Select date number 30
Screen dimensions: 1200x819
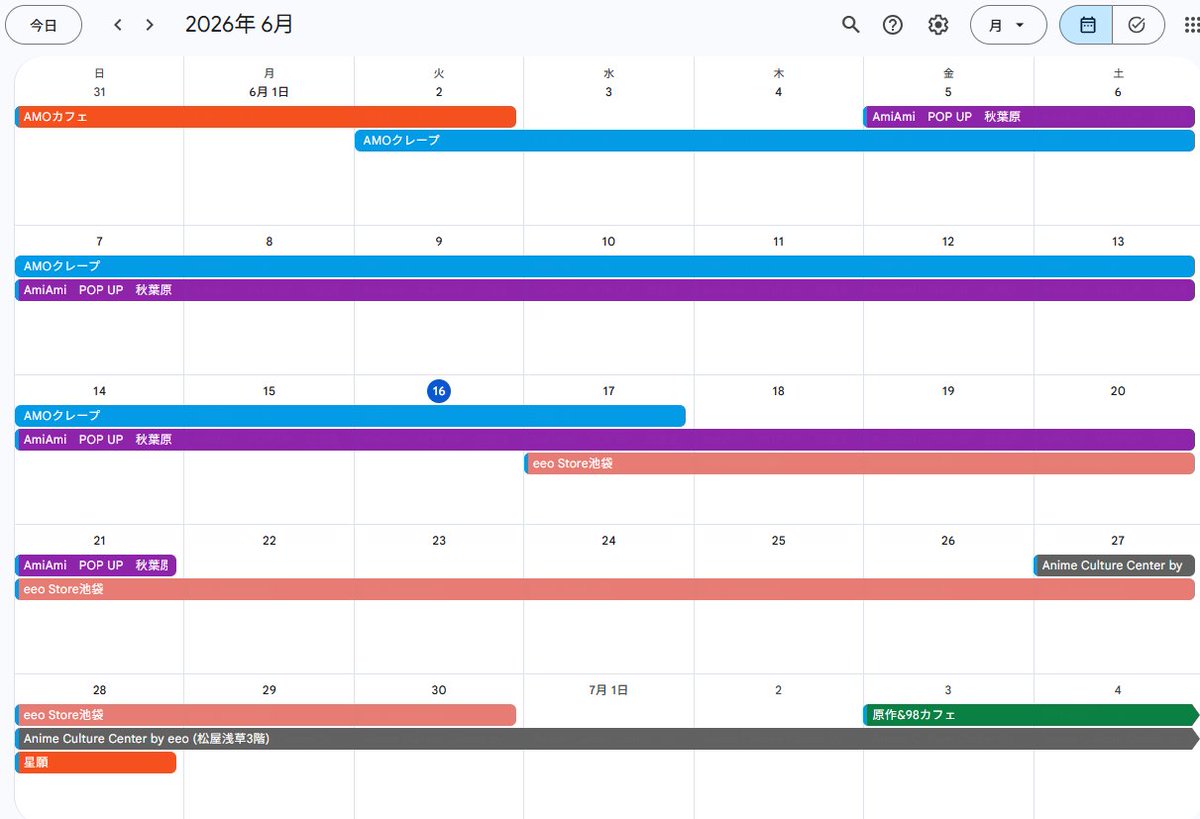click(x=439, y=690)
